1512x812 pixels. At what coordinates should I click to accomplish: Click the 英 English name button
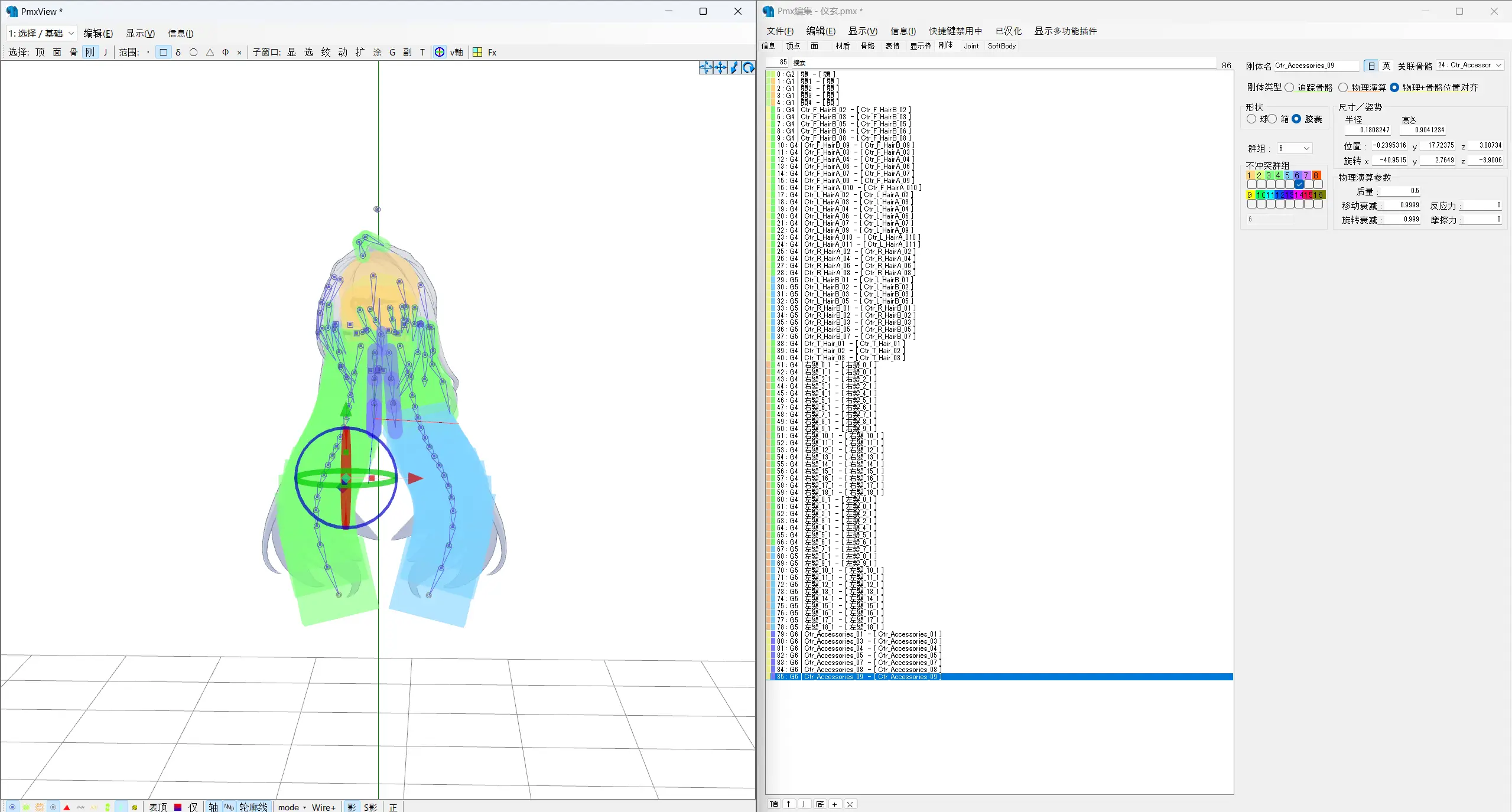1386,66
